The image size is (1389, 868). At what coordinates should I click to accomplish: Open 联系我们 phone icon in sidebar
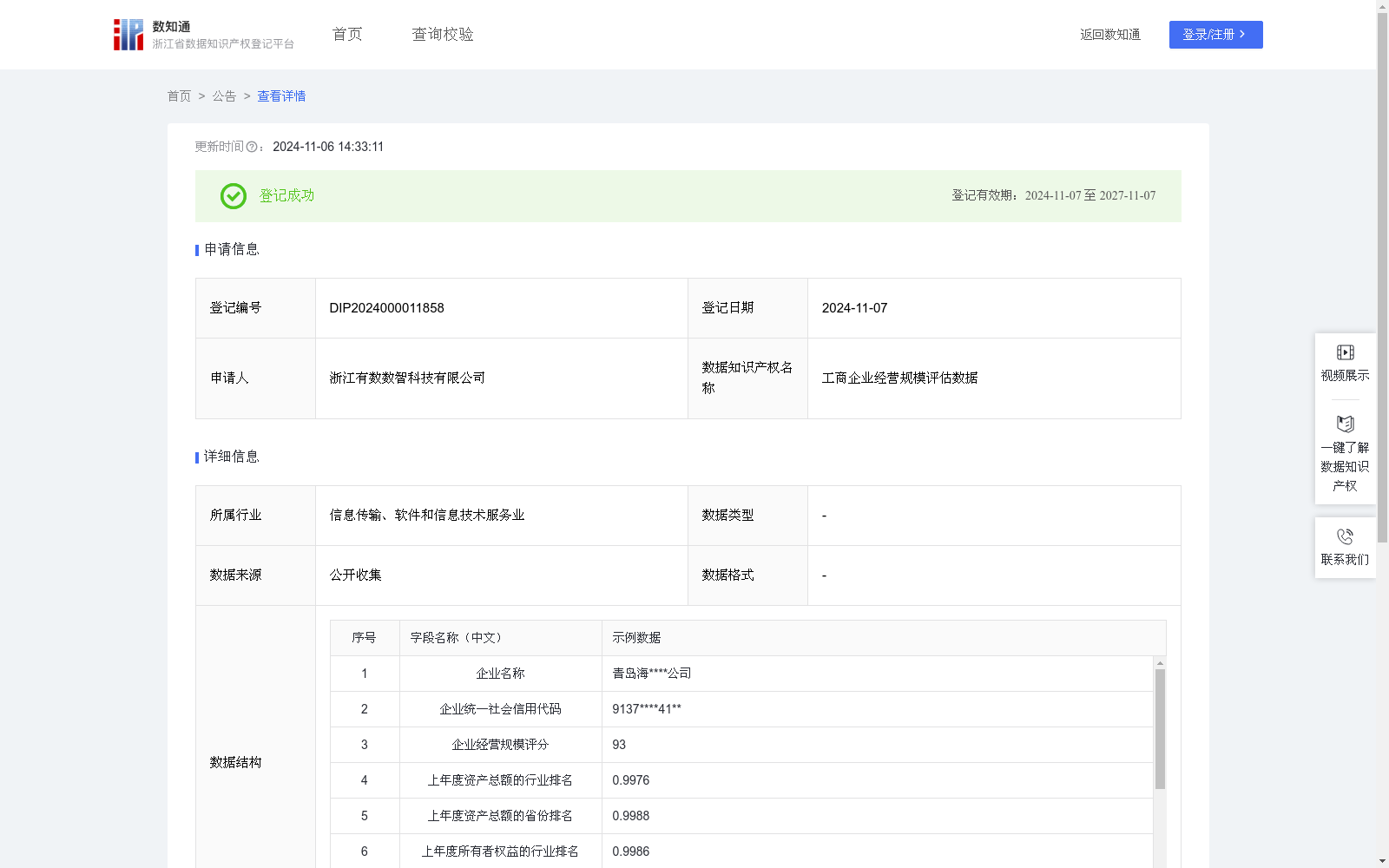click(1345, 536)
